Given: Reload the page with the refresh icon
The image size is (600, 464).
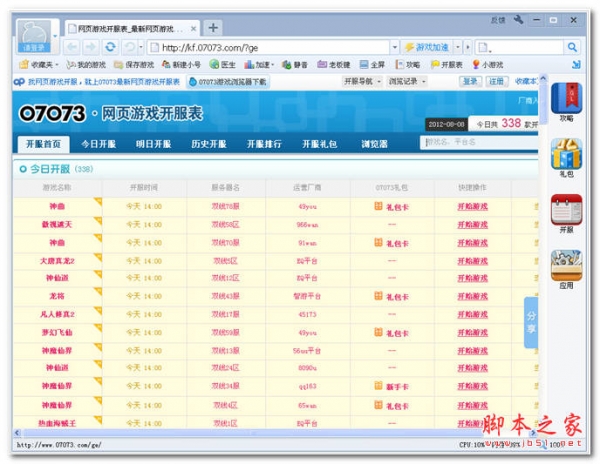Looking at the screenshot, I should click(111, 47).
